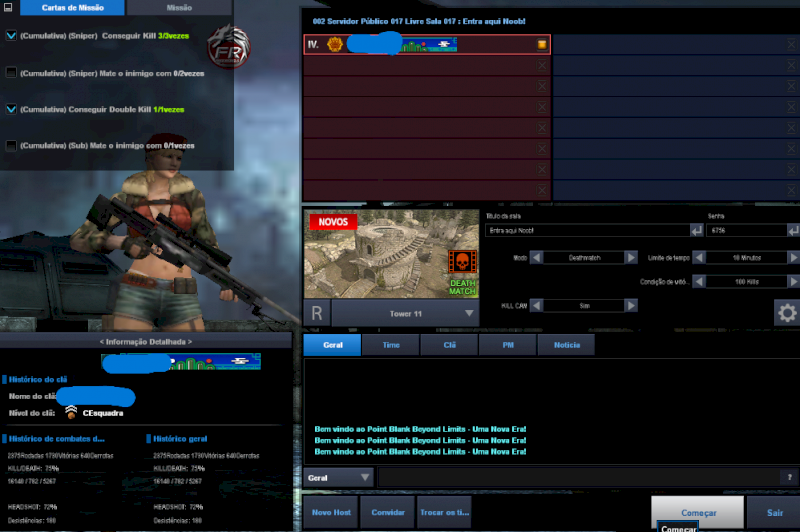800x532 pixels.
Task: Click the Informação Detalhada header
Action: click(146, 342)
